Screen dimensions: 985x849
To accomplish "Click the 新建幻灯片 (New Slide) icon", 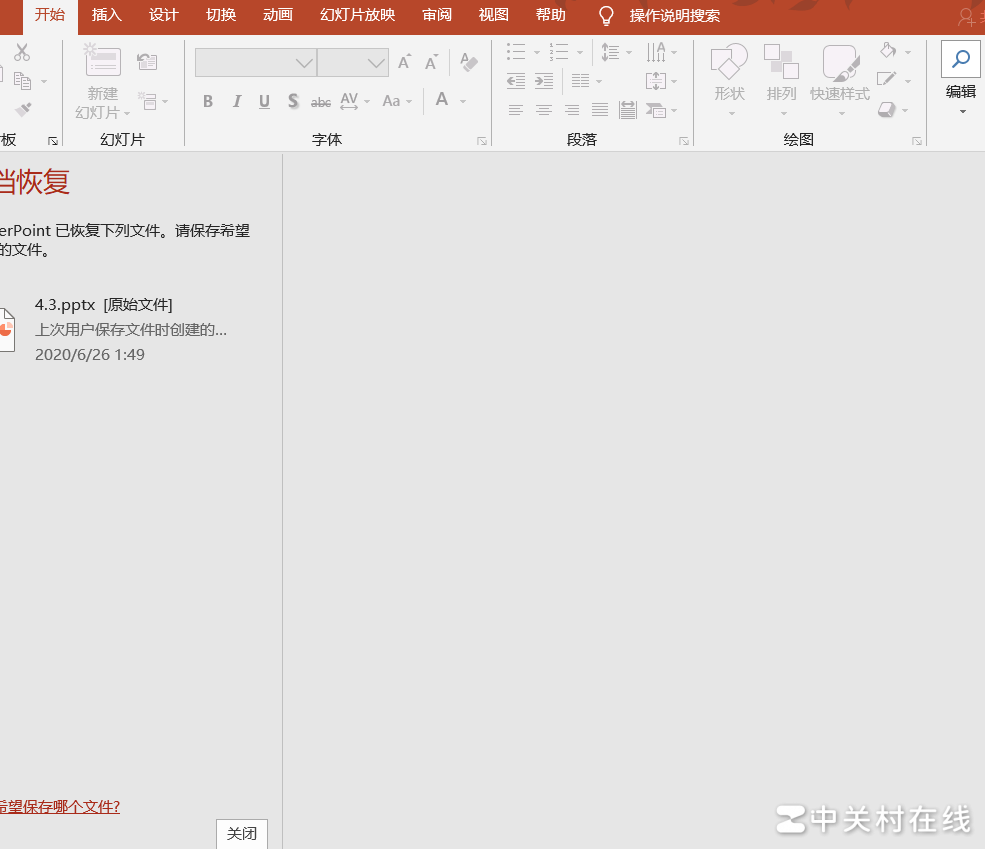I will coord(101,60).
